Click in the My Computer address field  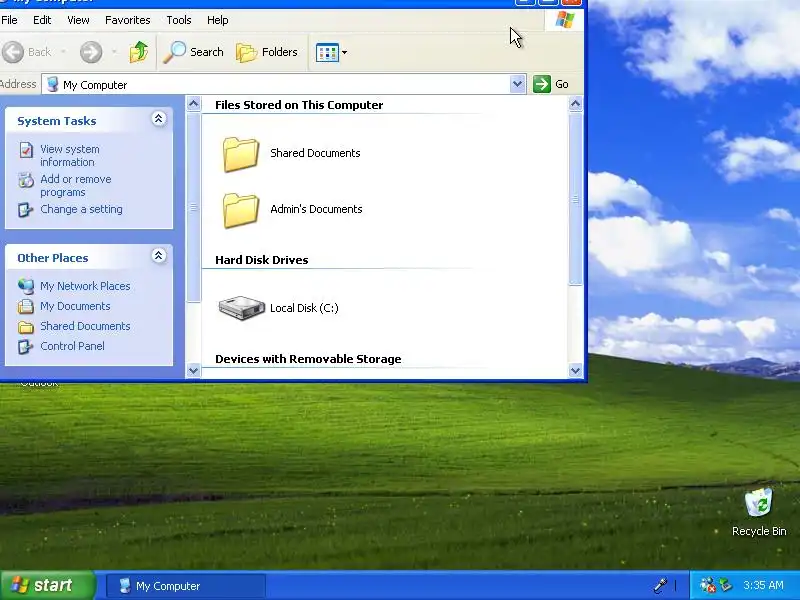[x=284, y=84]
